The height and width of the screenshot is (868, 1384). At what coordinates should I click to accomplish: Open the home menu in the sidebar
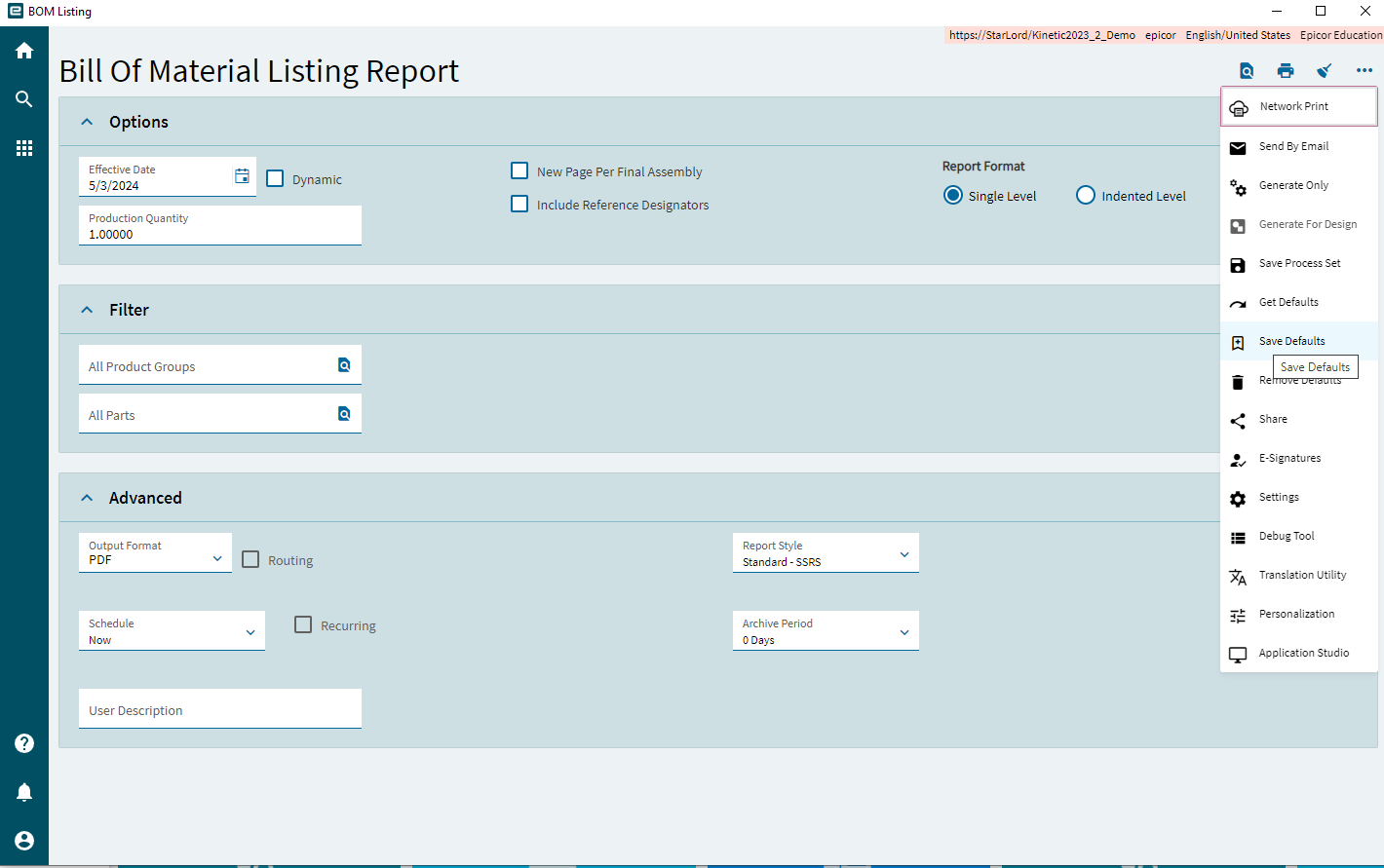[23, 50]
